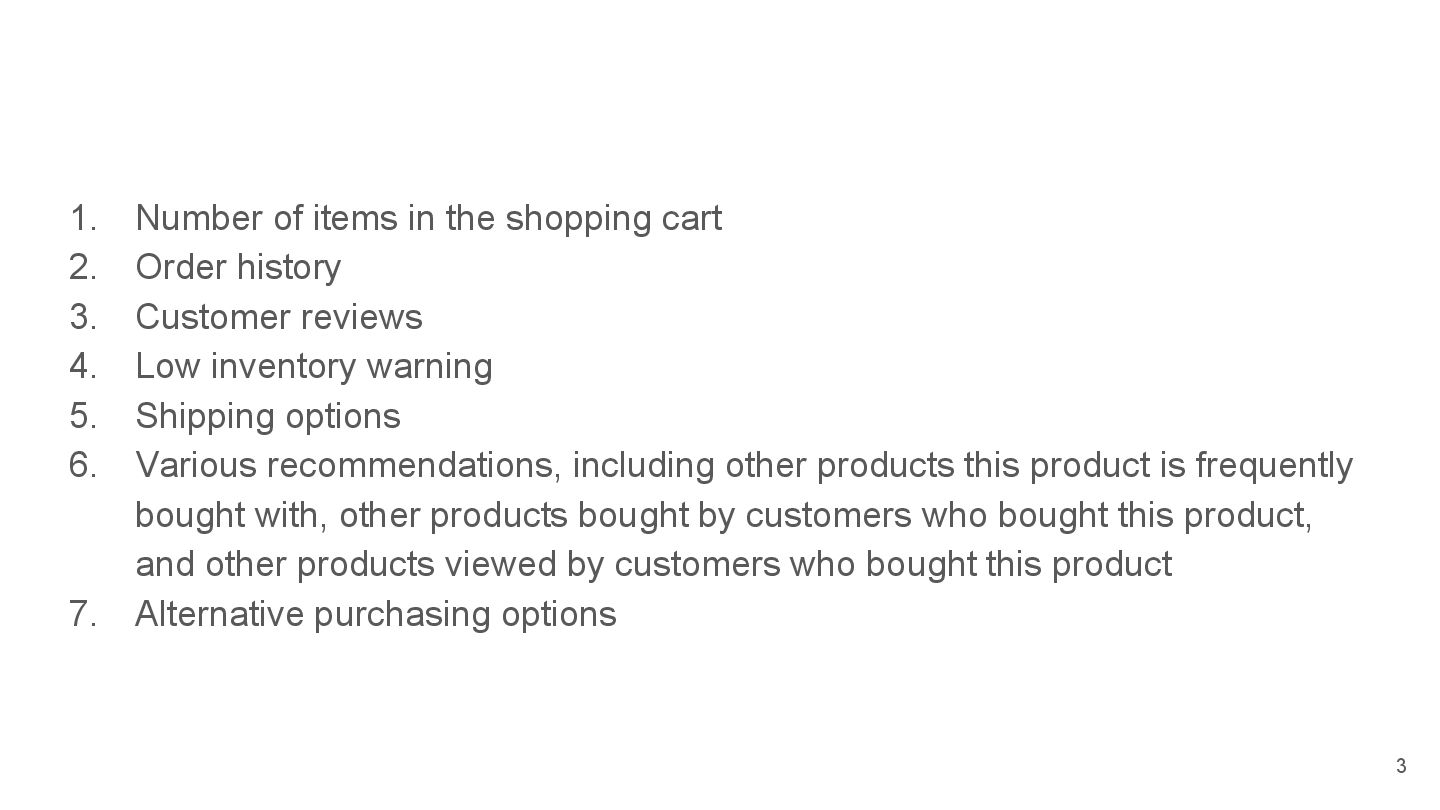The width and height of the screenshot is (1440, 810).
Task: Click the list number '5.'
Action: 84,416
